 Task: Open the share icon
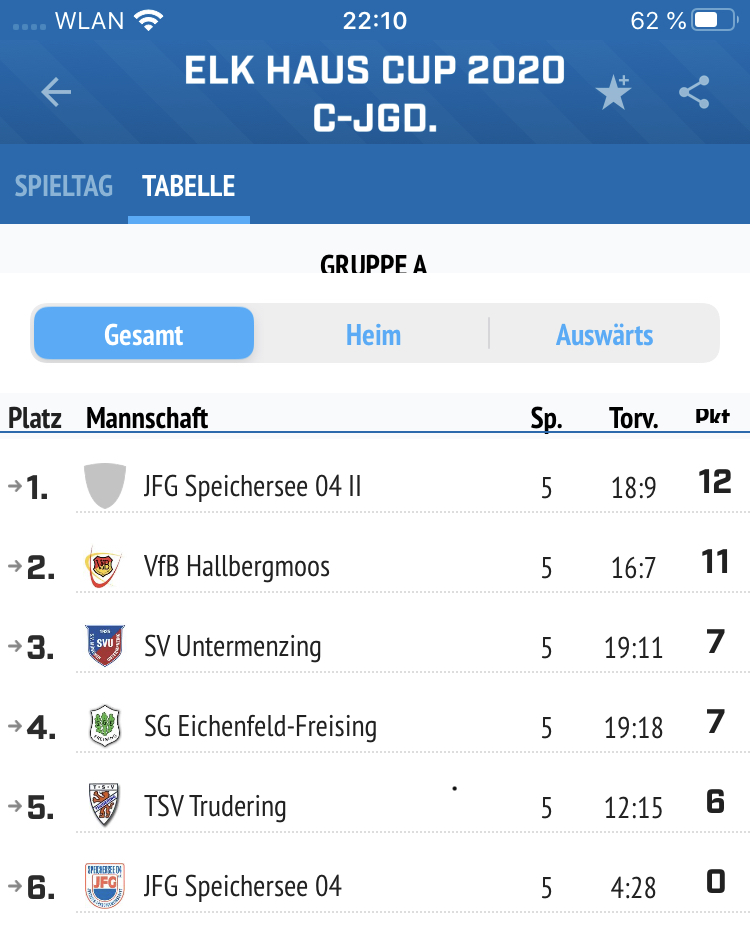694,92
